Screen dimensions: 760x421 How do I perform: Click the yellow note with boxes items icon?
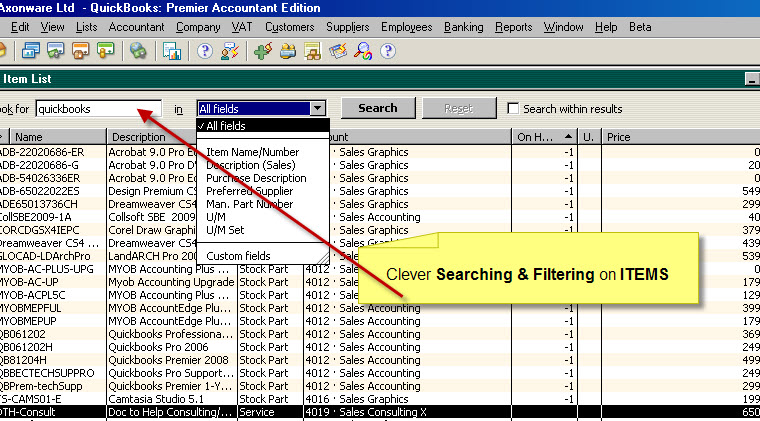313,51
